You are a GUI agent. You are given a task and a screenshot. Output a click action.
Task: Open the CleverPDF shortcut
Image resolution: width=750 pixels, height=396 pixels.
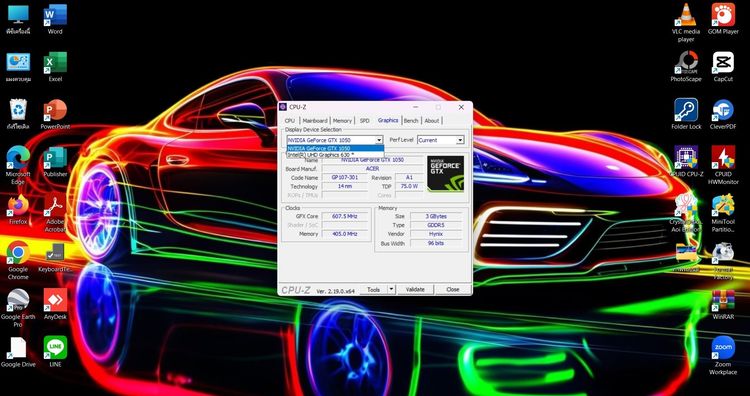pos(723,114)
